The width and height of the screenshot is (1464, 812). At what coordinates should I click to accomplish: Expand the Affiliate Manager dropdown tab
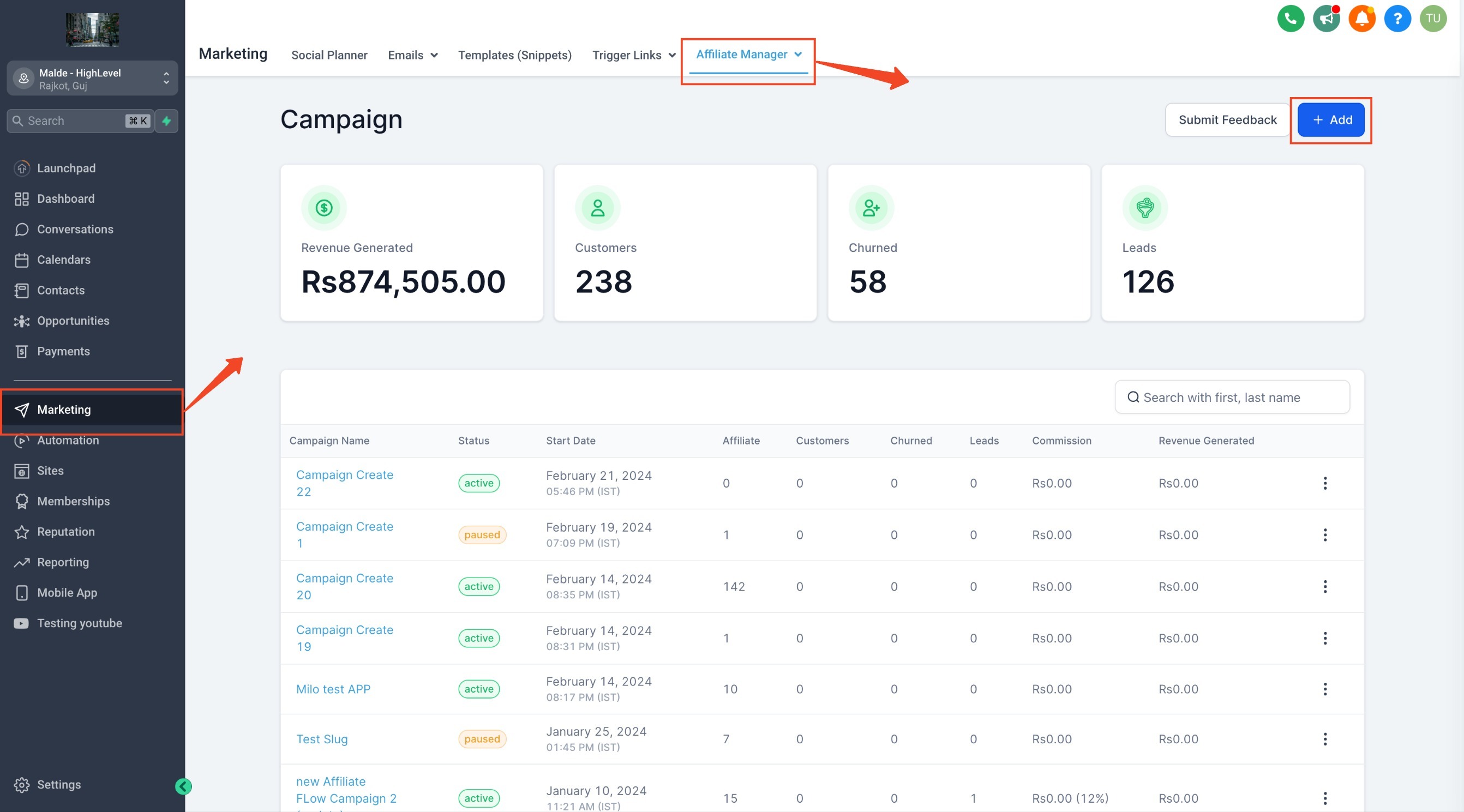(748, 55)
